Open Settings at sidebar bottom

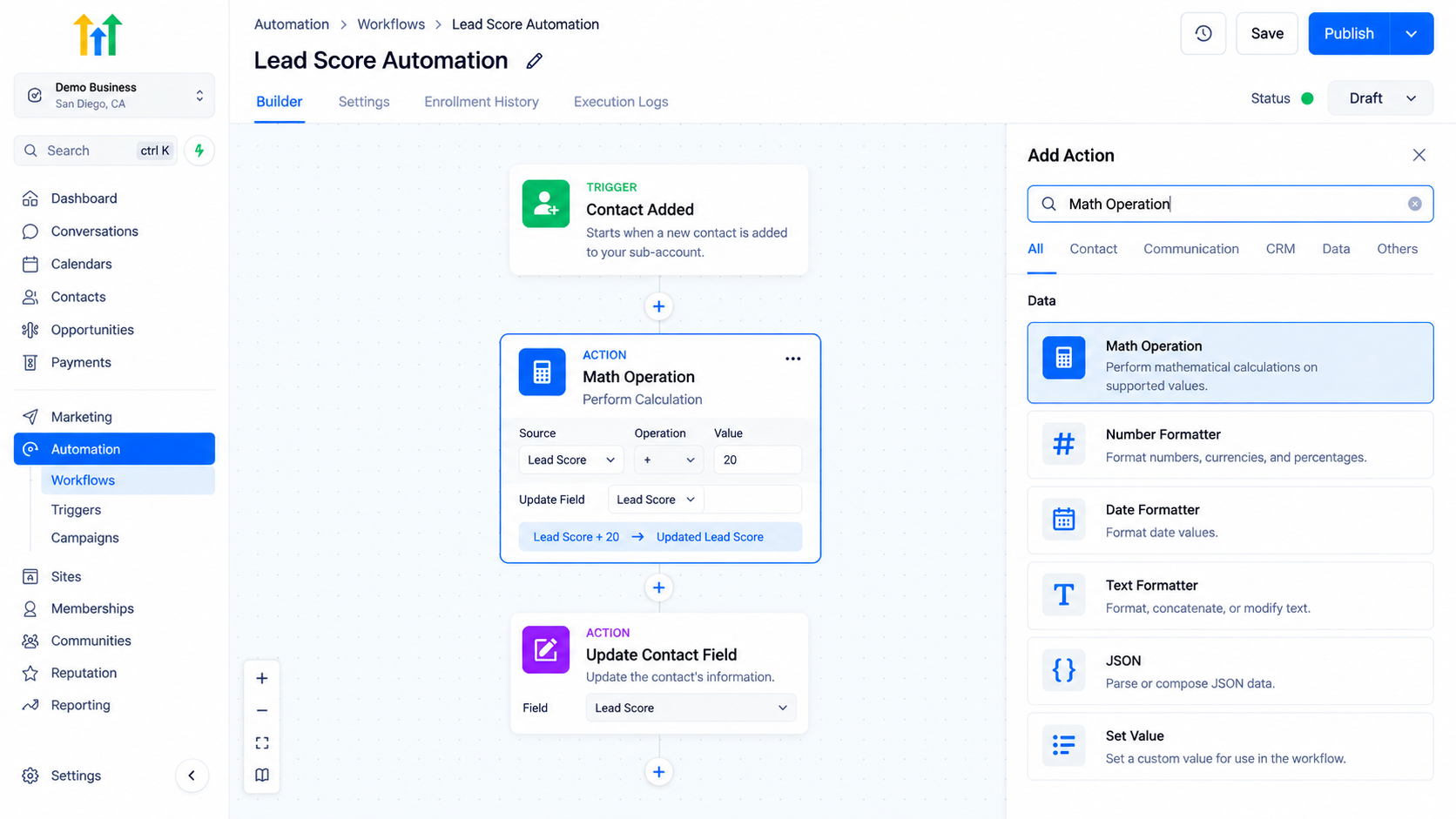(76, 775)
